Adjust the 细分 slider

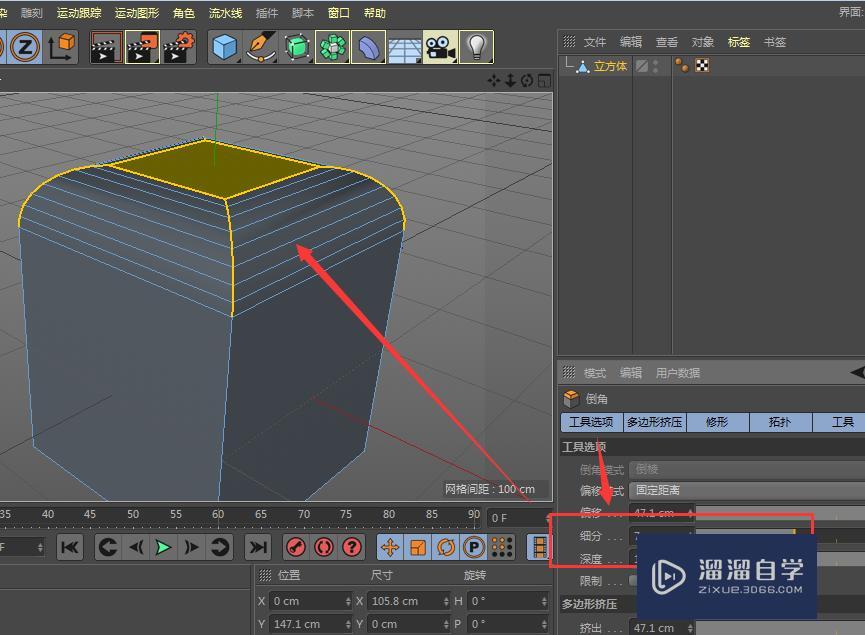[x=780, y=535]
